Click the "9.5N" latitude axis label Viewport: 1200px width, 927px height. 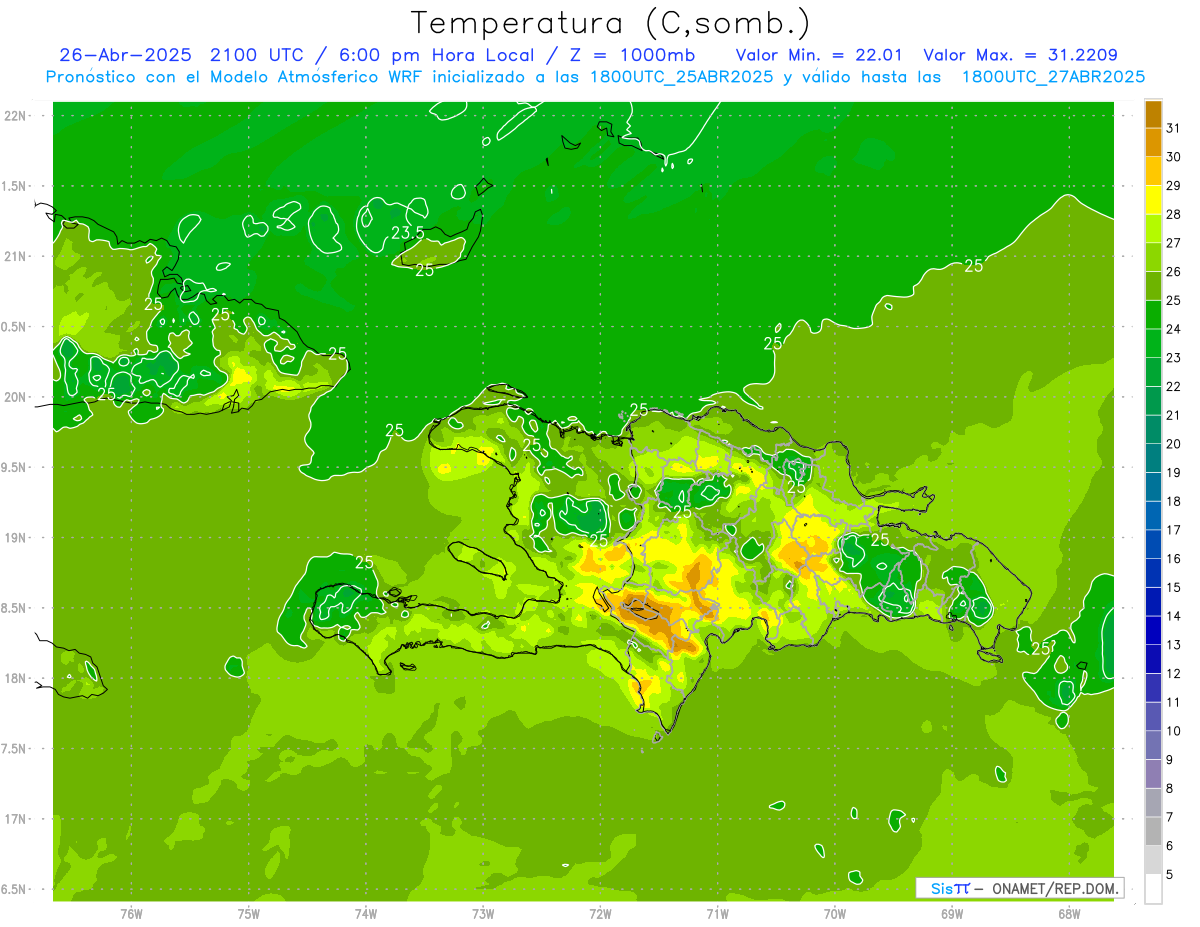point(14,467)
